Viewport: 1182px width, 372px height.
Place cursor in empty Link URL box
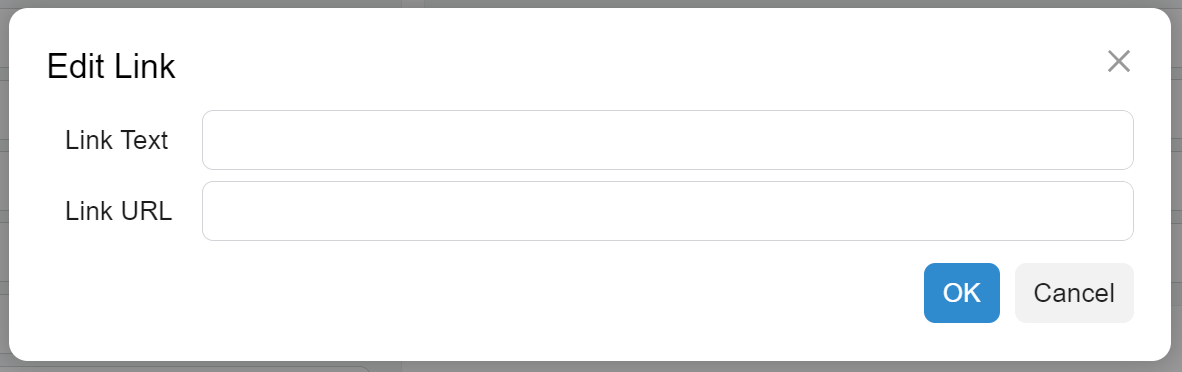coord(668,211)
